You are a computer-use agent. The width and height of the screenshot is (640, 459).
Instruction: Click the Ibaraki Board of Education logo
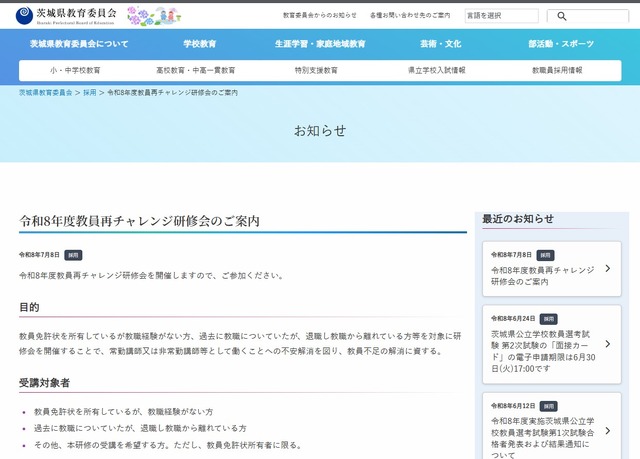point(66,16)
